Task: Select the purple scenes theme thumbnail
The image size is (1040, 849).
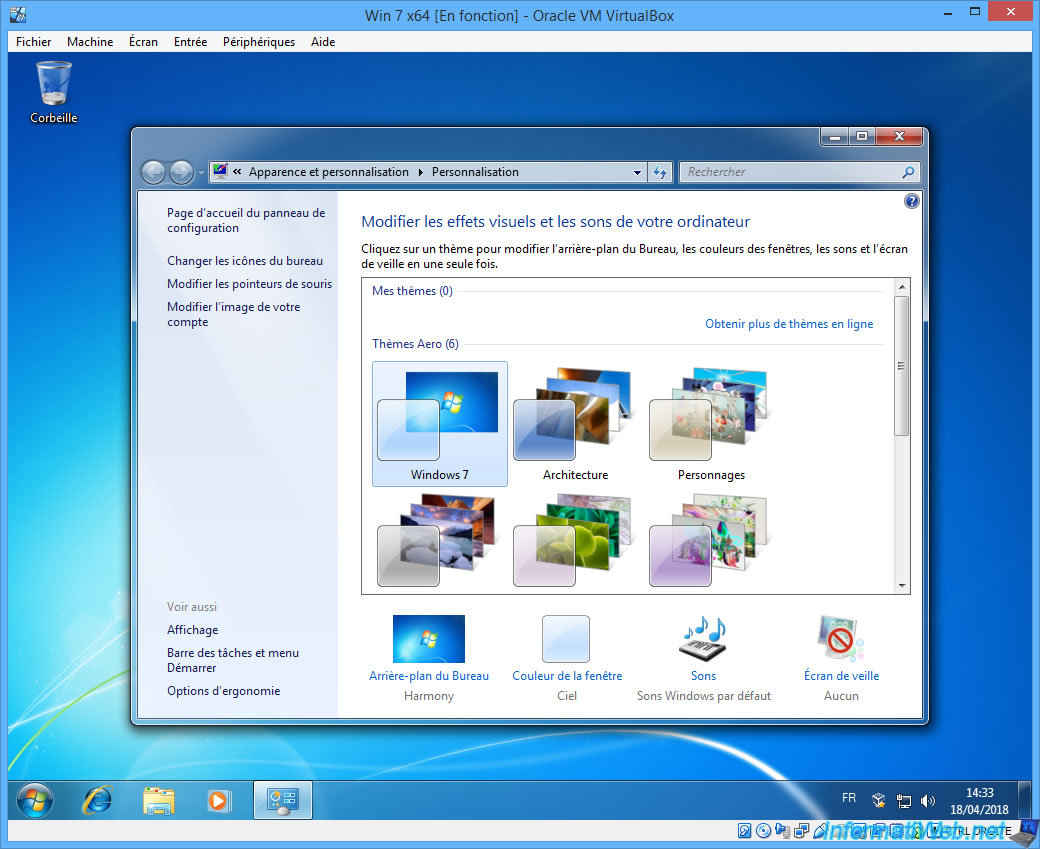Action: [x=708, y=541]
